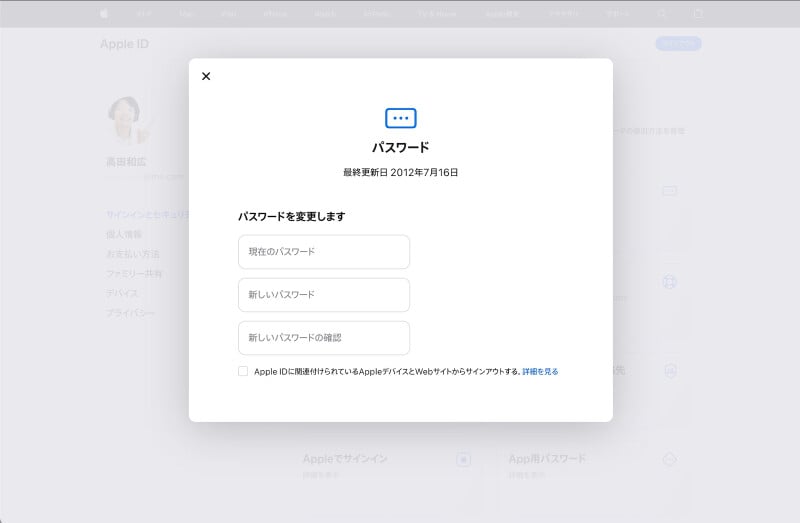Screen dimensions: 800x523
Task: Close the password dialog with the X
Action: 206,76
